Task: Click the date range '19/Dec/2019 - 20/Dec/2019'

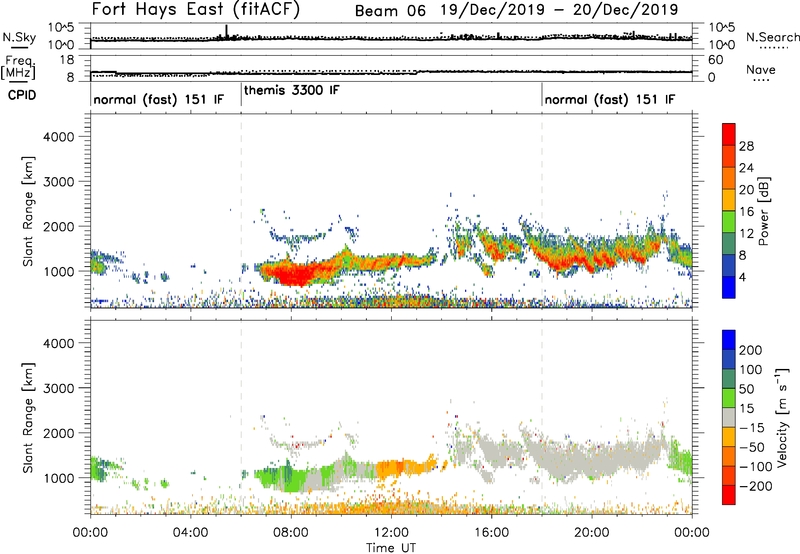Action: click(x=559, y=10)
